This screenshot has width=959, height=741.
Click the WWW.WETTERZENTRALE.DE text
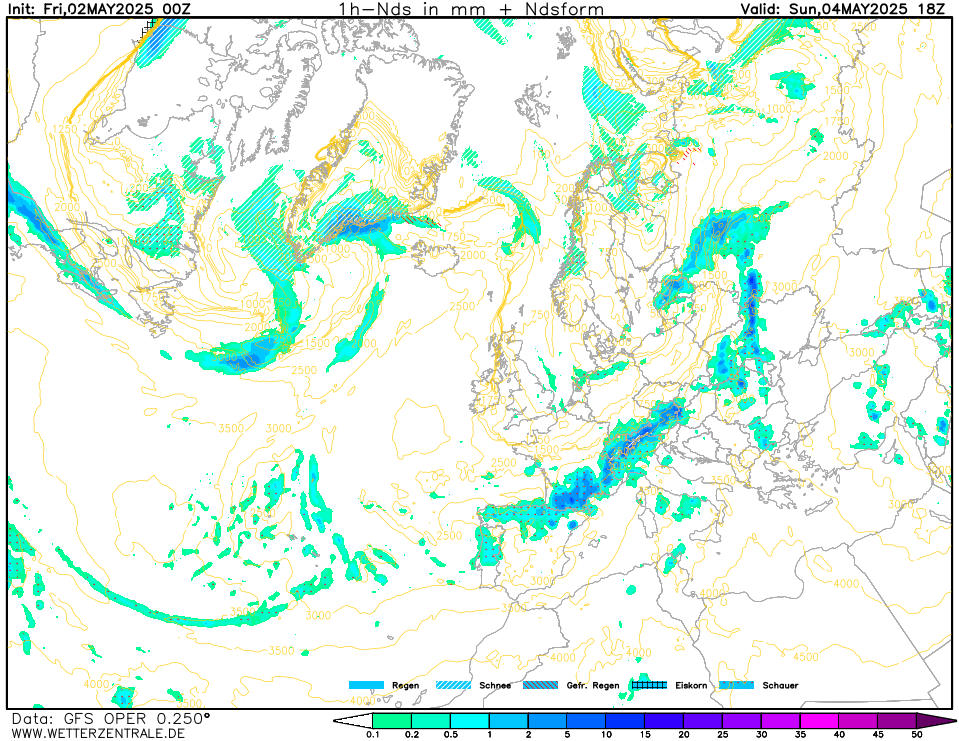[98, 733]
